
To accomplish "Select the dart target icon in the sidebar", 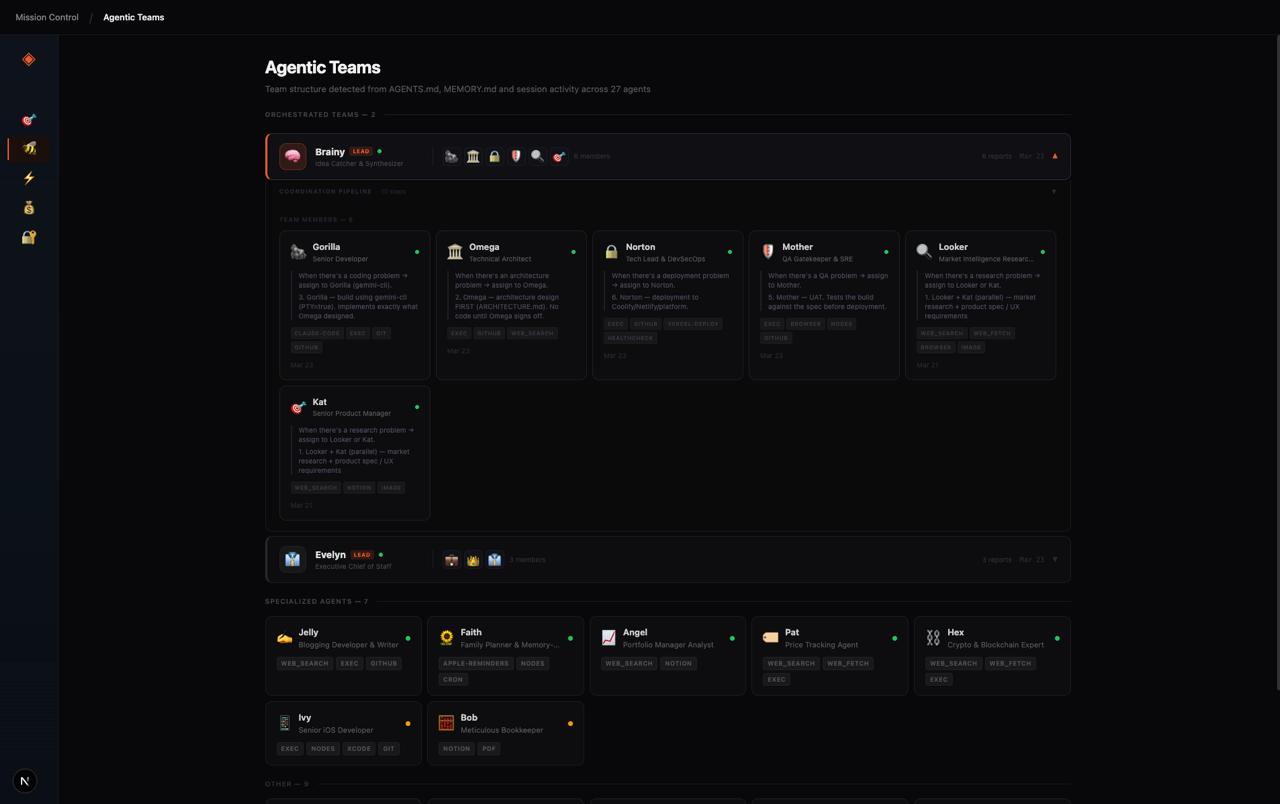I will 28,119.
